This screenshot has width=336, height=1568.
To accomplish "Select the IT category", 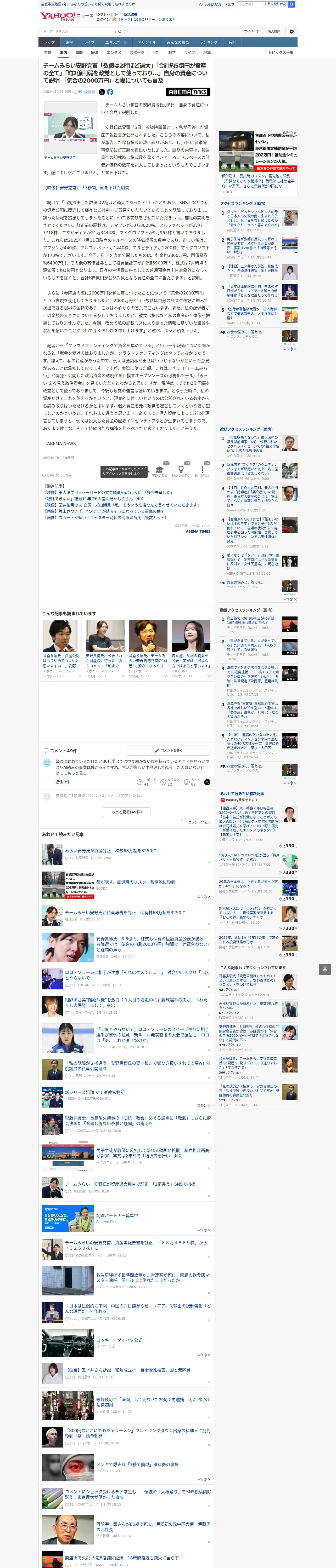I will coord(156,53).
